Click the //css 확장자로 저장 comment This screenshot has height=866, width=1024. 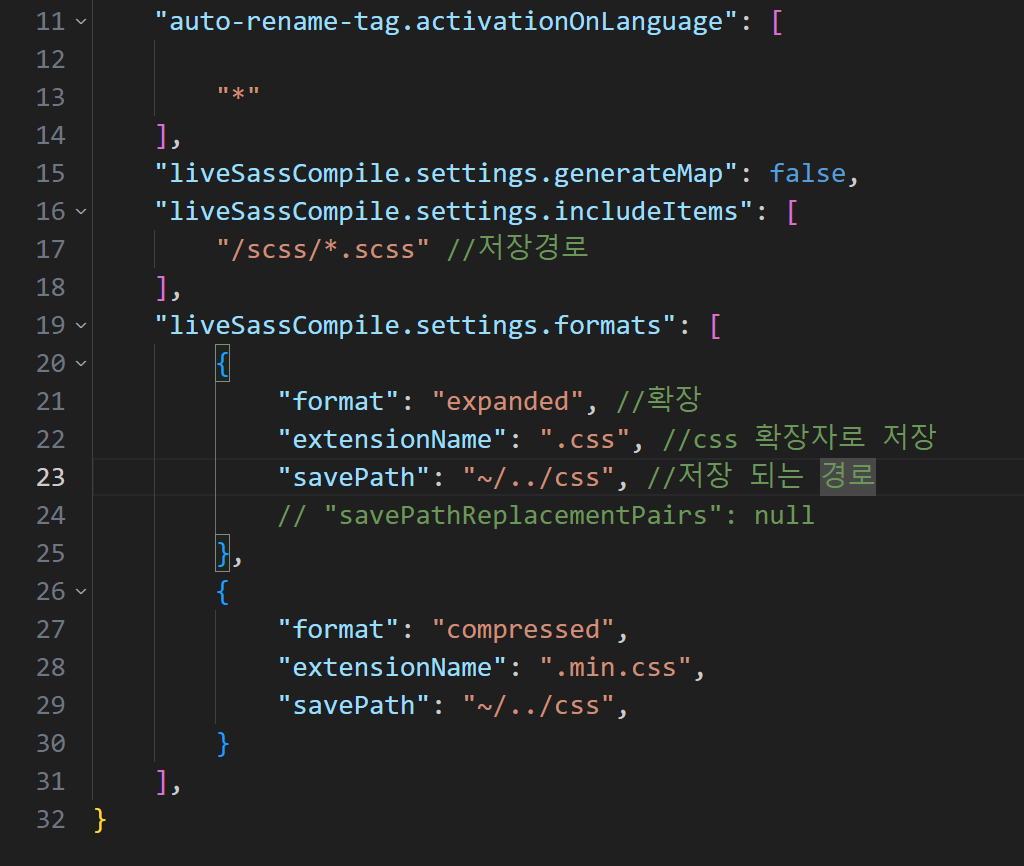point(799,438)
